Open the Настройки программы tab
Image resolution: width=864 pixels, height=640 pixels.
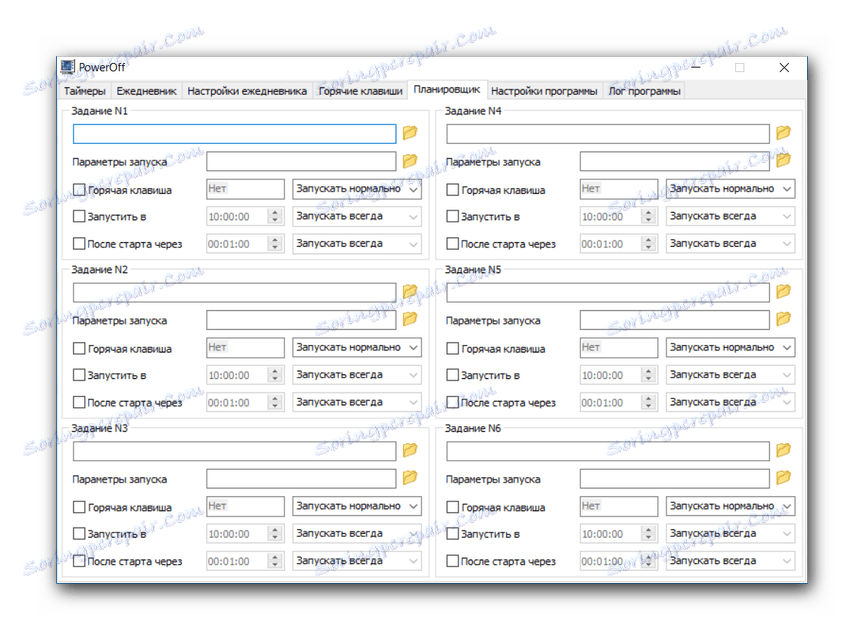point(544,91)
